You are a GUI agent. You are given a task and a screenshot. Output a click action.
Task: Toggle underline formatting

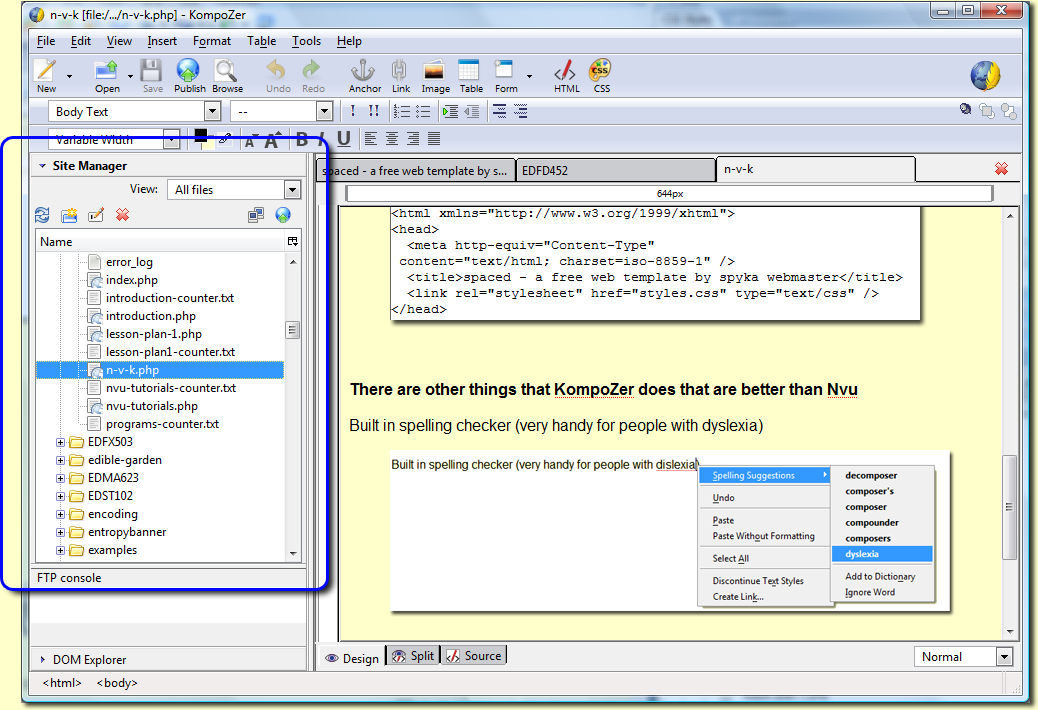(344, 139)
